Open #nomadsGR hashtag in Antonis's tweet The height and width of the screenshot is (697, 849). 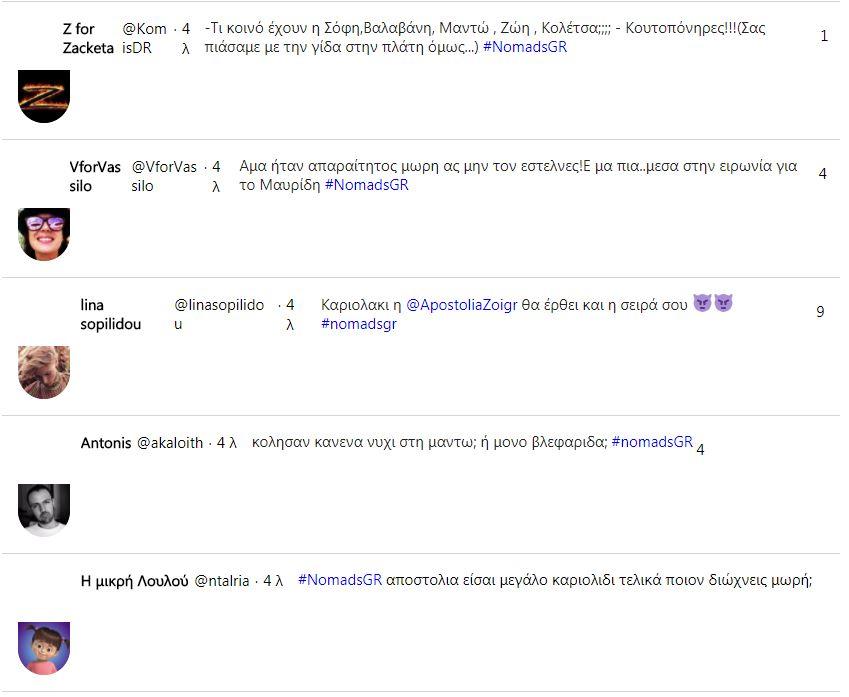[x=652, y=442]
